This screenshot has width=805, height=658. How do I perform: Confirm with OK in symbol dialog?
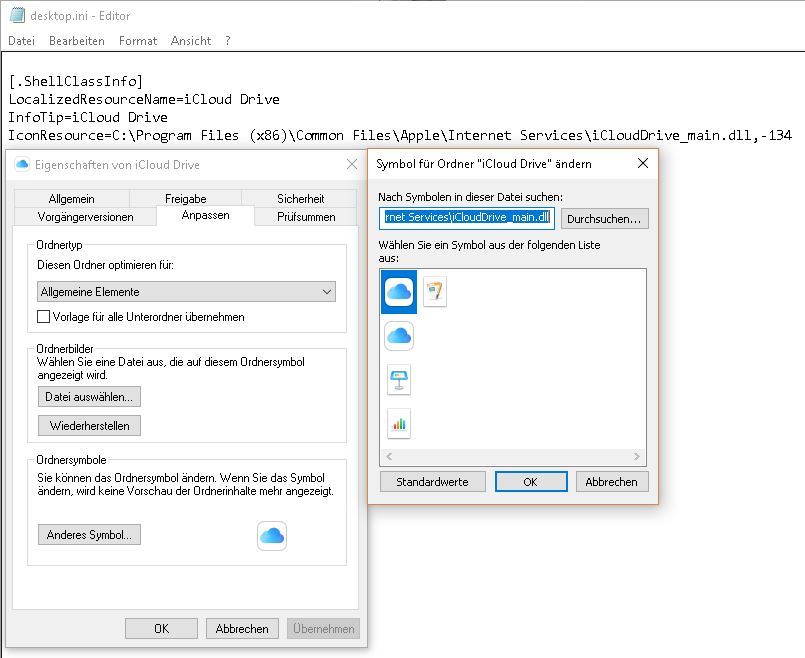531,482
